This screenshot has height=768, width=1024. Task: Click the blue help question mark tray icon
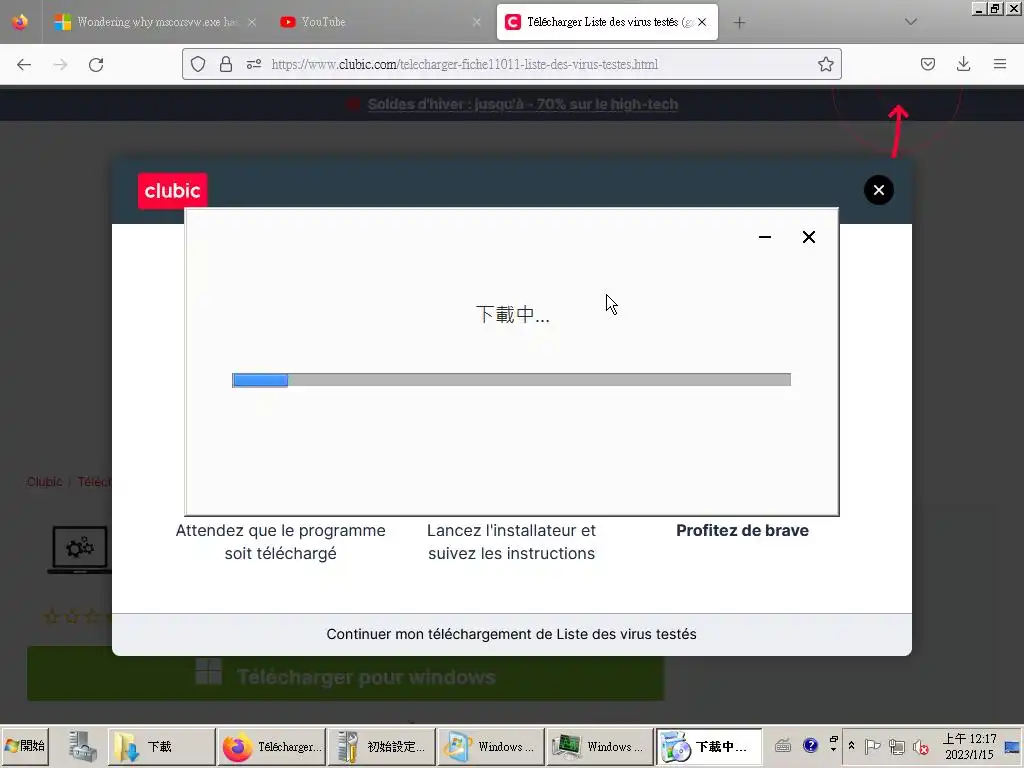click(810, 746)
